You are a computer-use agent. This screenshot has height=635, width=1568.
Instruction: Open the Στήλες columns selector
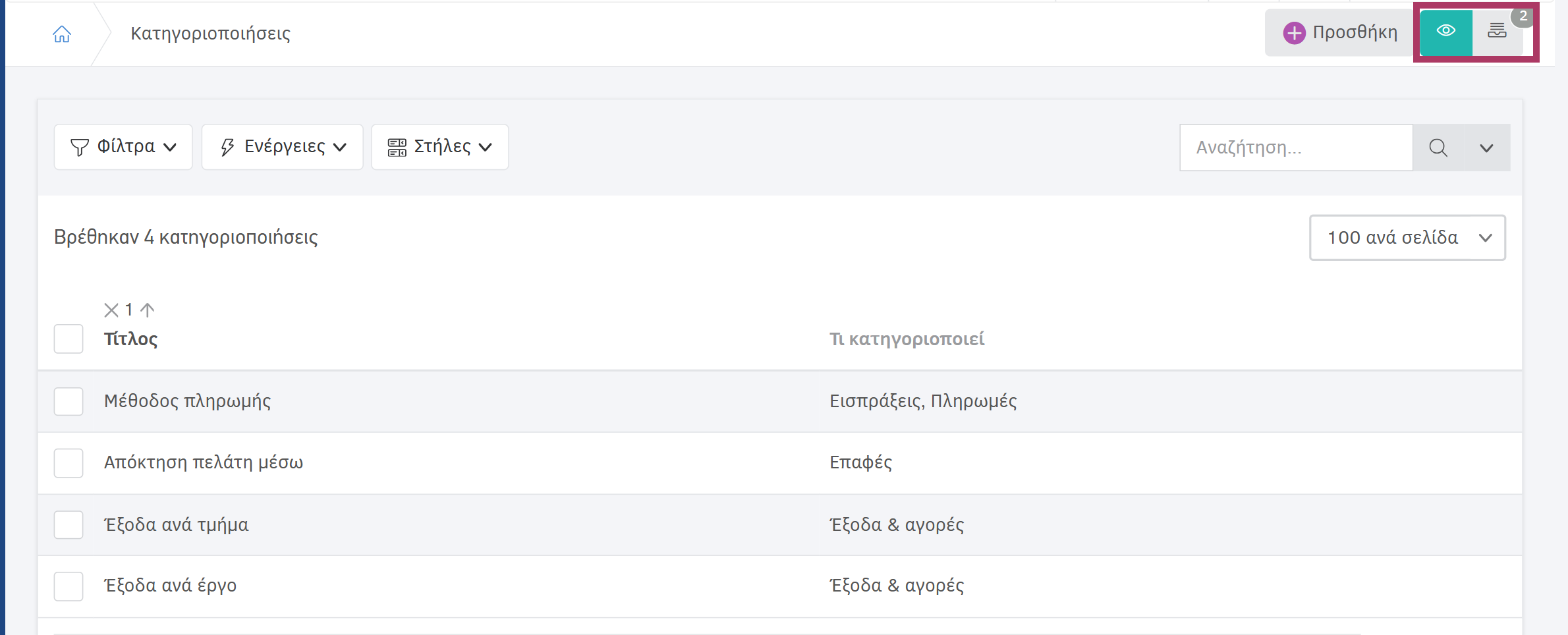[x=439, y=147]
